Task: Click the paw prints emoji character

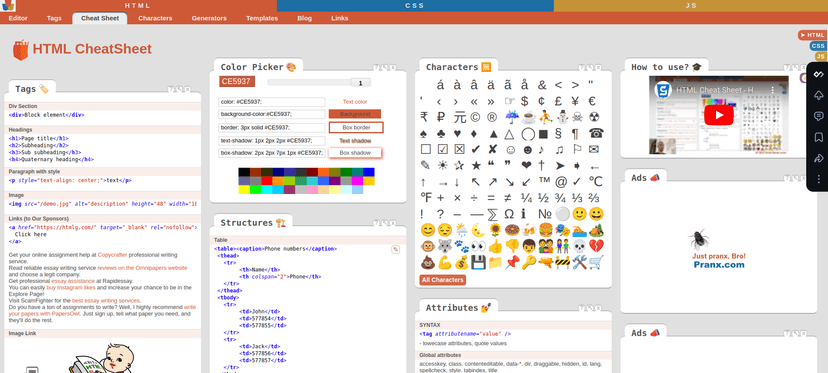Action: click(x=461, y=246)
